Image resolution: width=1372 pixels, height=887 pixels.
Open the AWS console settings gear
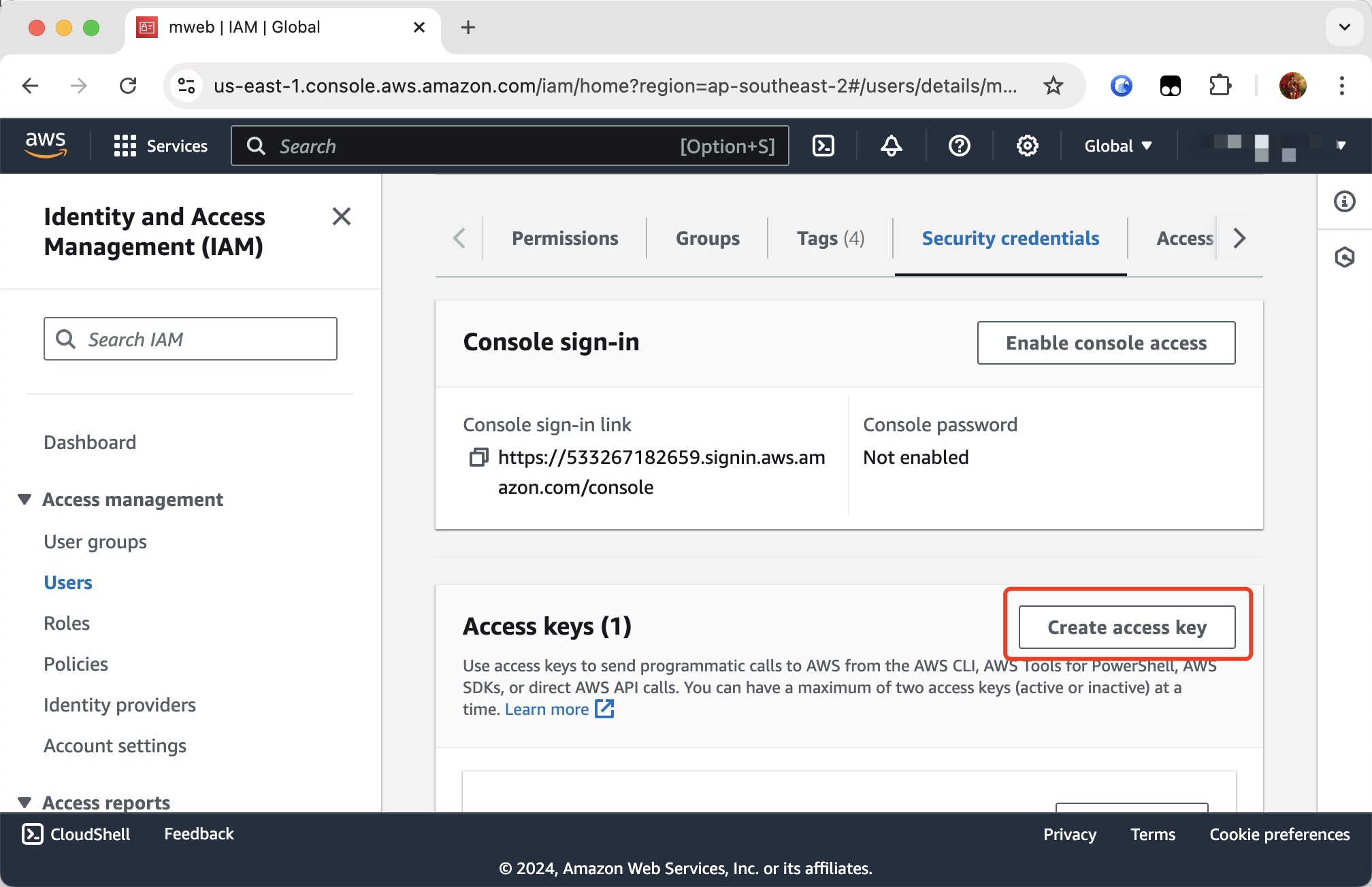coord(1027,146)
